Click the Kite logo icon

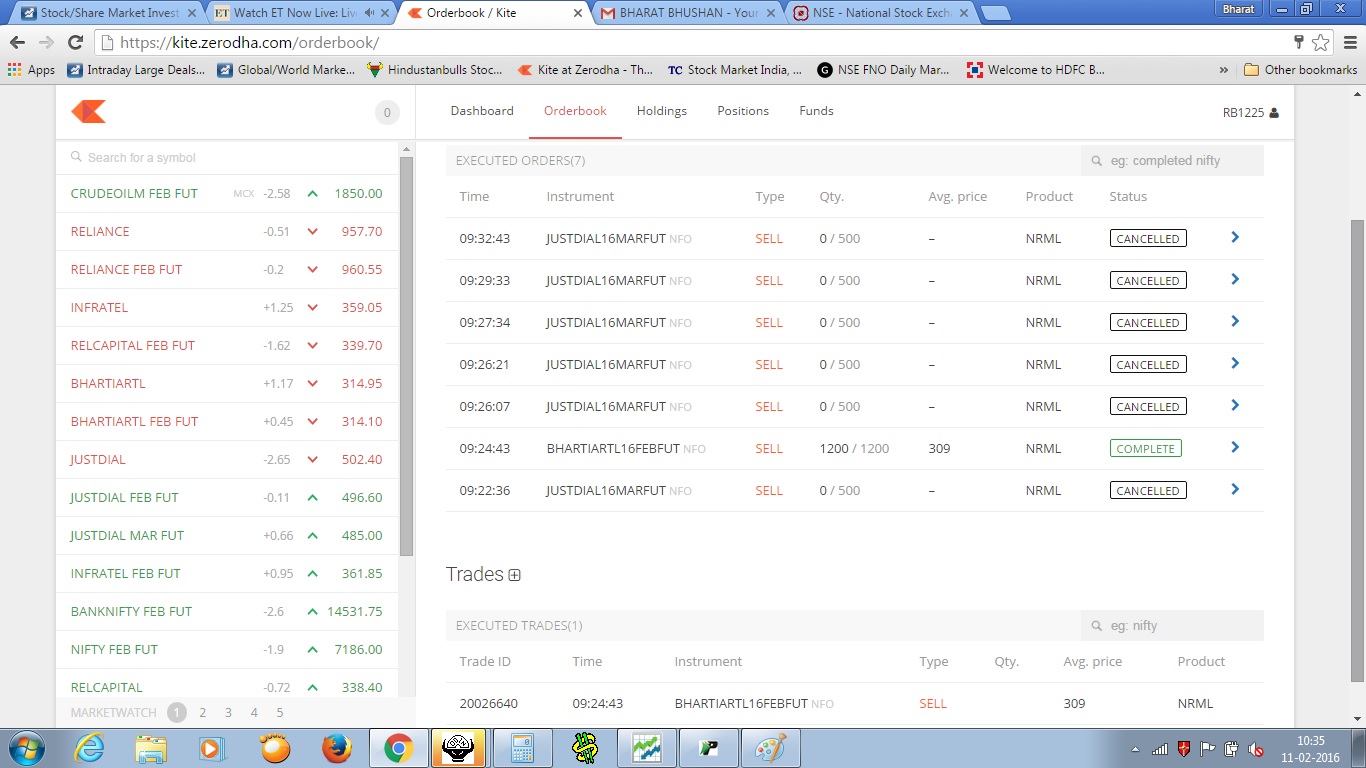point(88,111)
